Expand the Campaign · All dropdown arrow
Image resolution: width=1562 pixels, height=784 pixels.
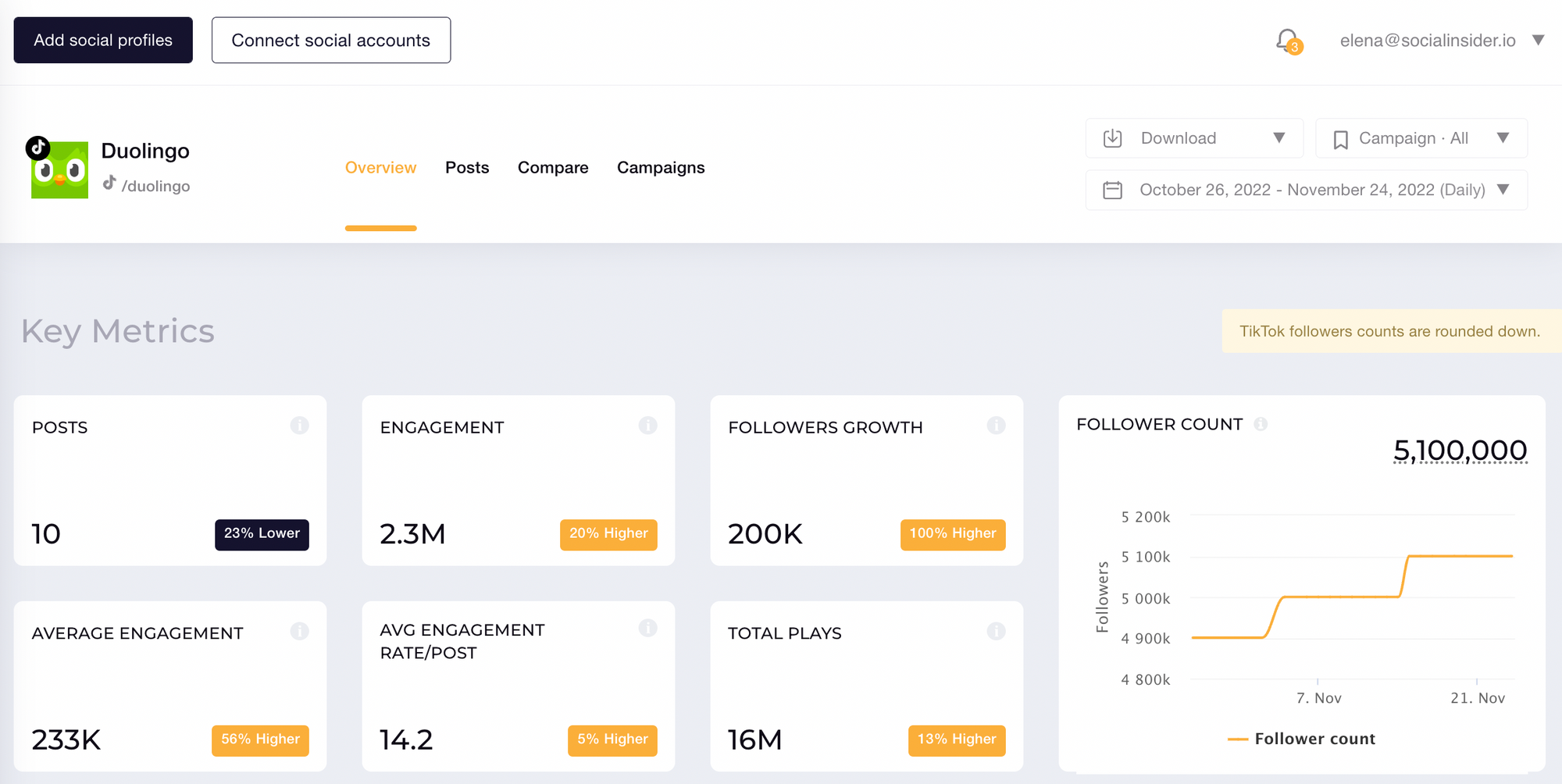[x=1503, y=138]
